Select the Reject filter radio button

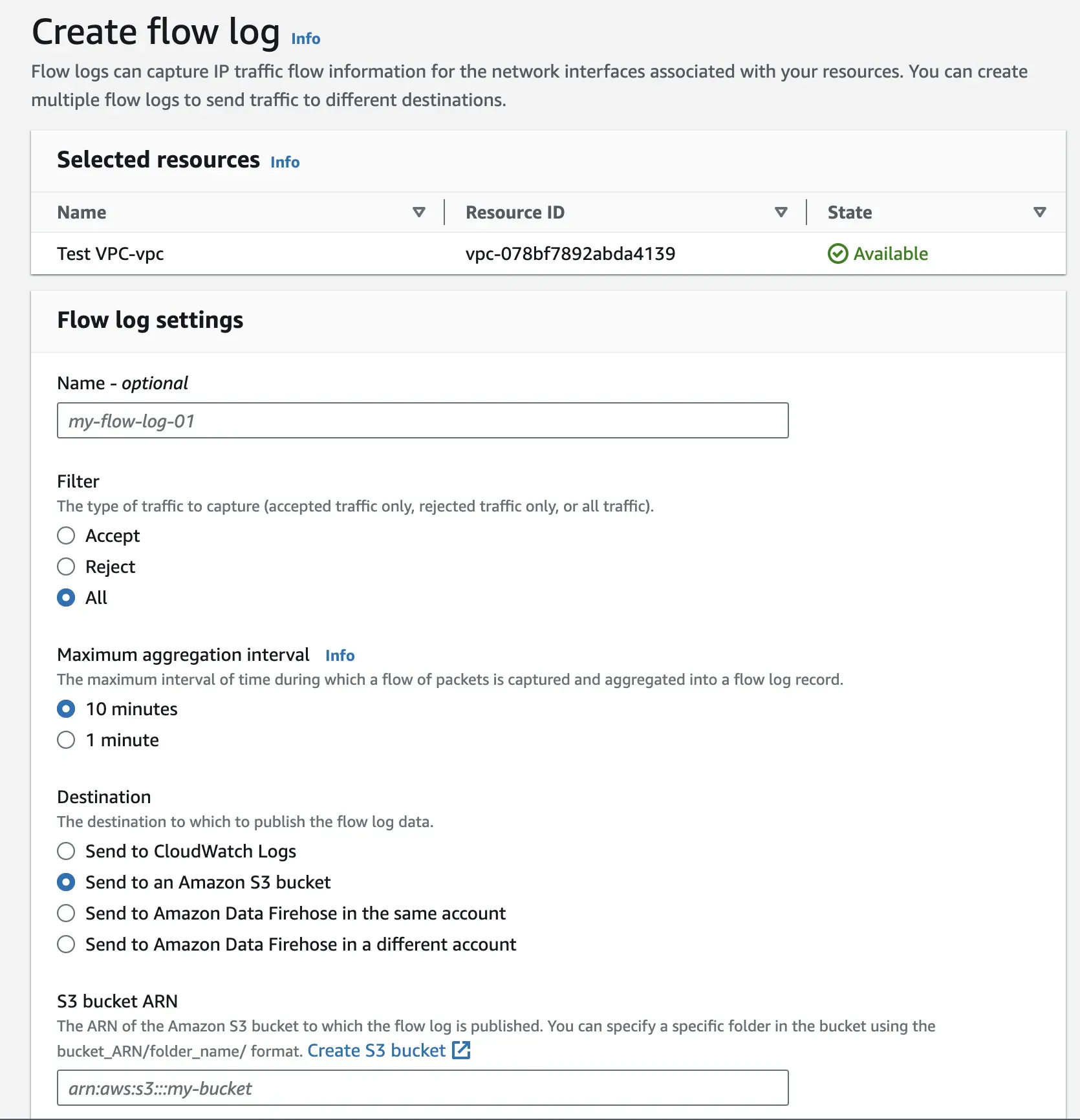pos(66,566)
